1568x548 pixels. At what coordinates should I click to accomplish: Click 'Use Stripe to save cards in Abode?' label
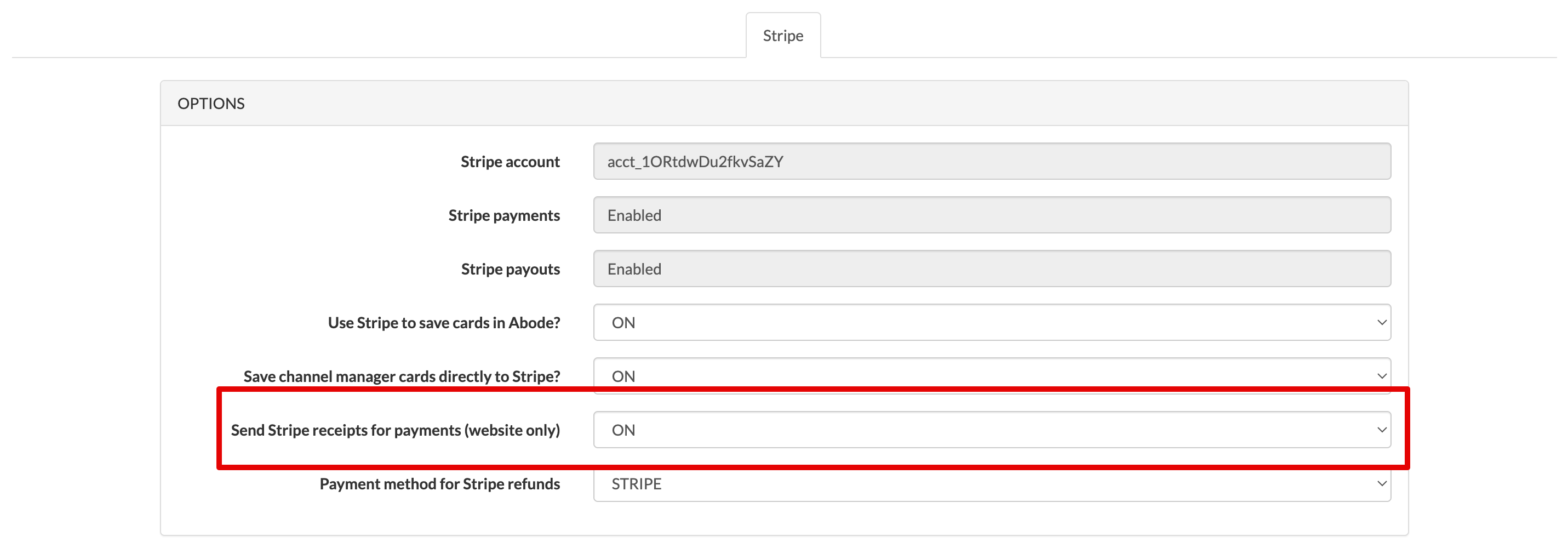click(444, 323)
